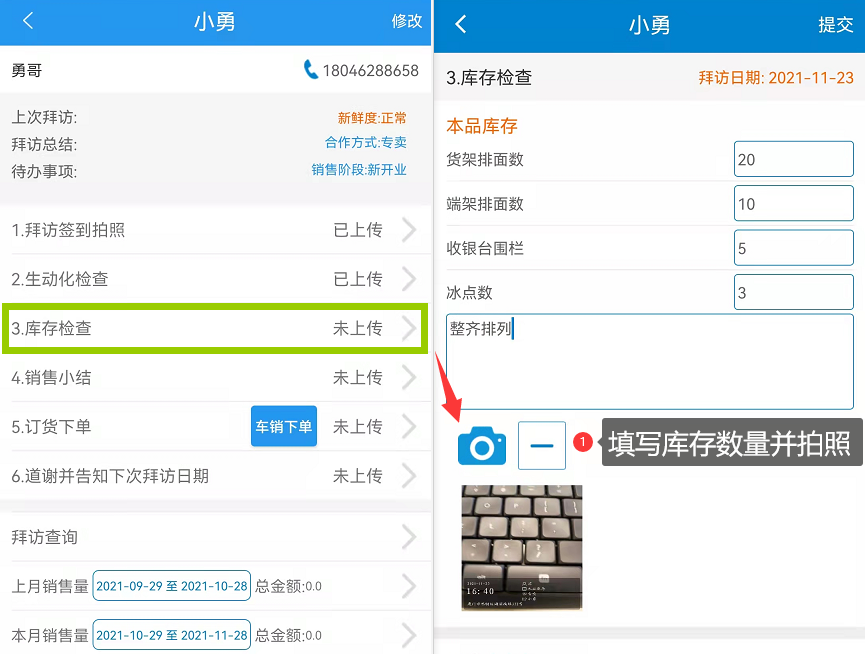Tap the red step 1 marker badge

click(x=583, y=441)
